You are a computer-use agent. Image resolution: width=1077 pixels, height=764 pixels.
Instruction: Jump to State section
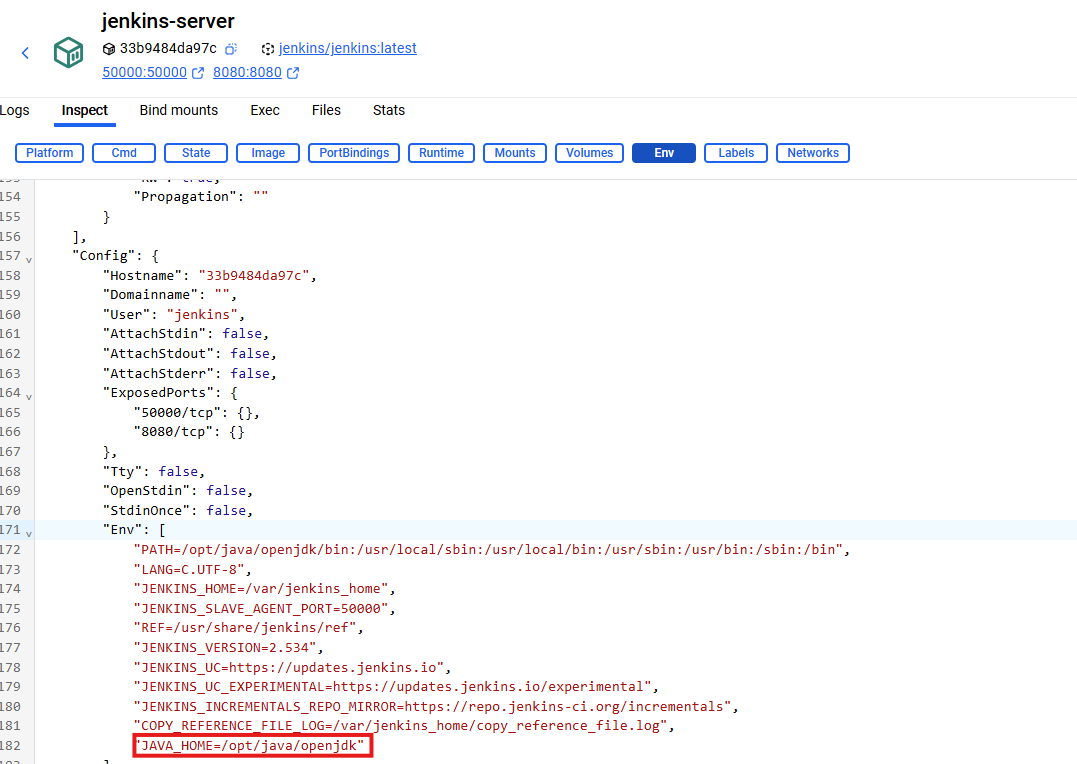196,153
